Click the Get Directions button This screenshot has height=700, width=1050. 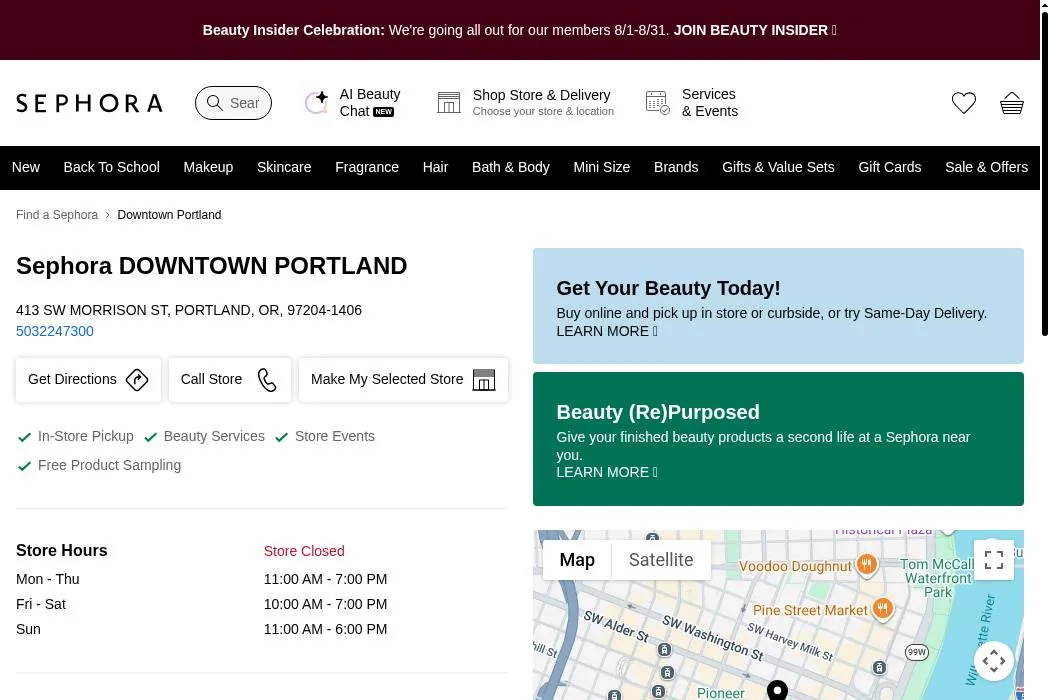(88, 380)
